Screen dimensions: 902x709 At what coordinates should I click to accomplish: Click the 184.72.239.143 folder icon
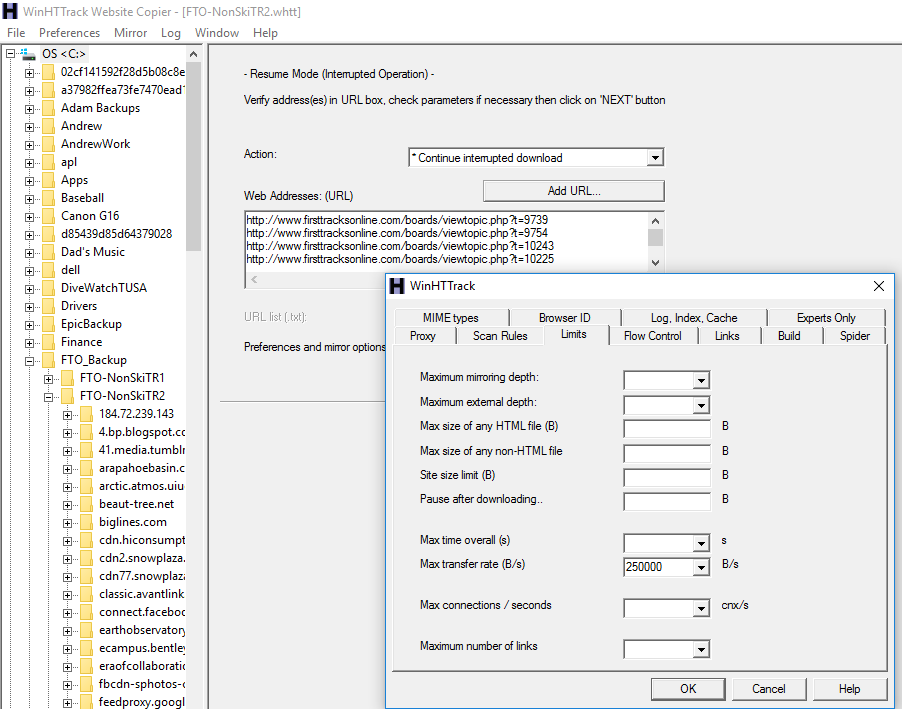coord(86,414)
